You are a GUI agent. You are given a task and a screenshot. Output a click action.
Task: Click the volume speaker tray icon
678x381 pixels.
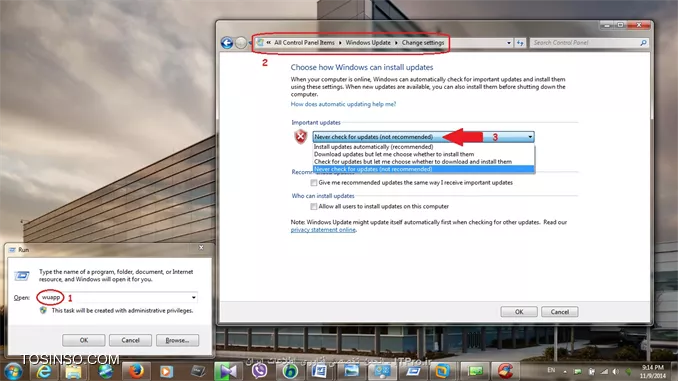[615, 371]
